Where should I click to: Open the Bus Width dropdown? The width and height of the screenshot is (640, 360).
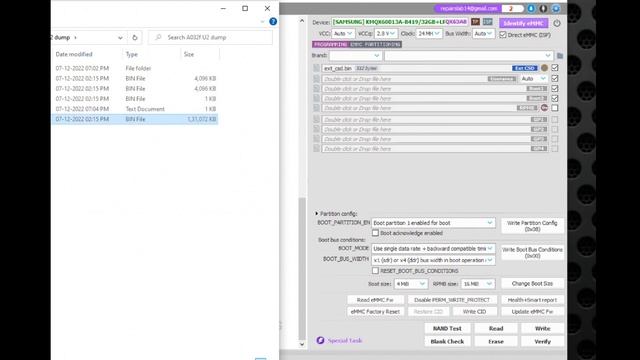click(484, 33)
